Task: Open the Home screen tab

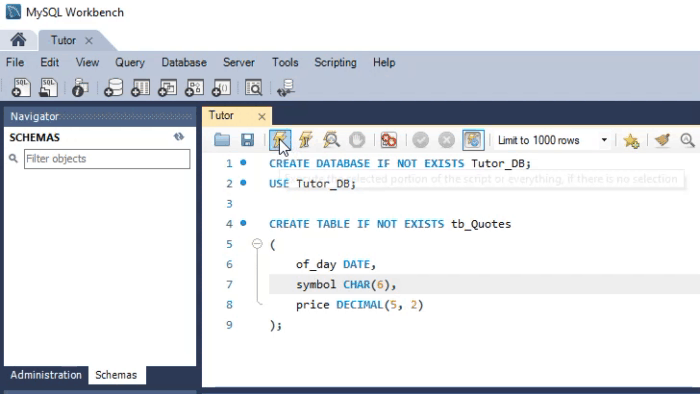Action: [x=18, y=40]
